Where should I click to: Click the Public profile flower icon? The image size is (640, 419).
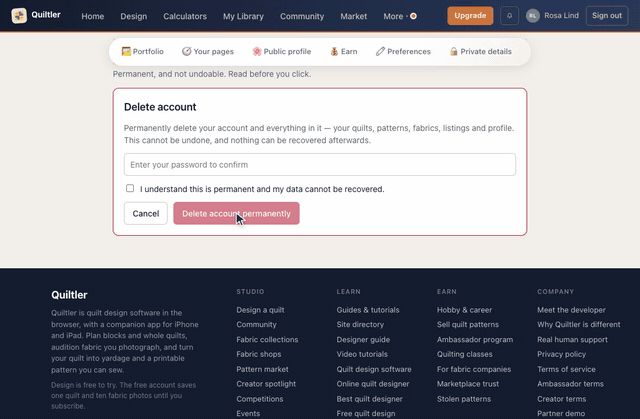click(x=257, y=51)
